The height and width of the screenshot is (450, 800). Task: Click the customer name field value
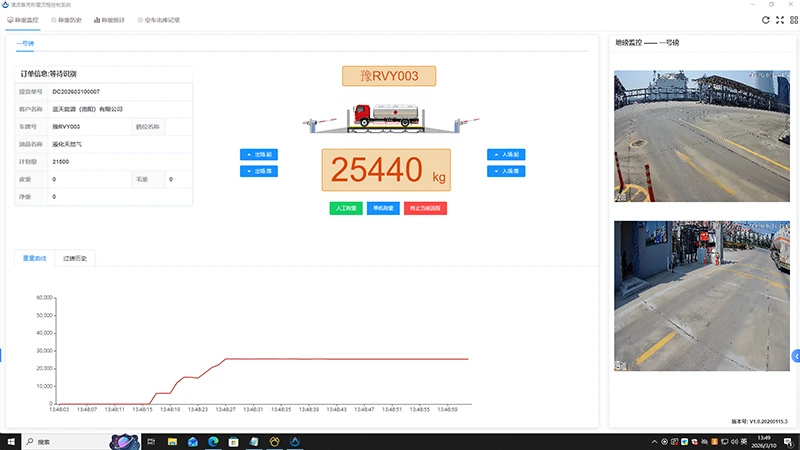(87, 109)
